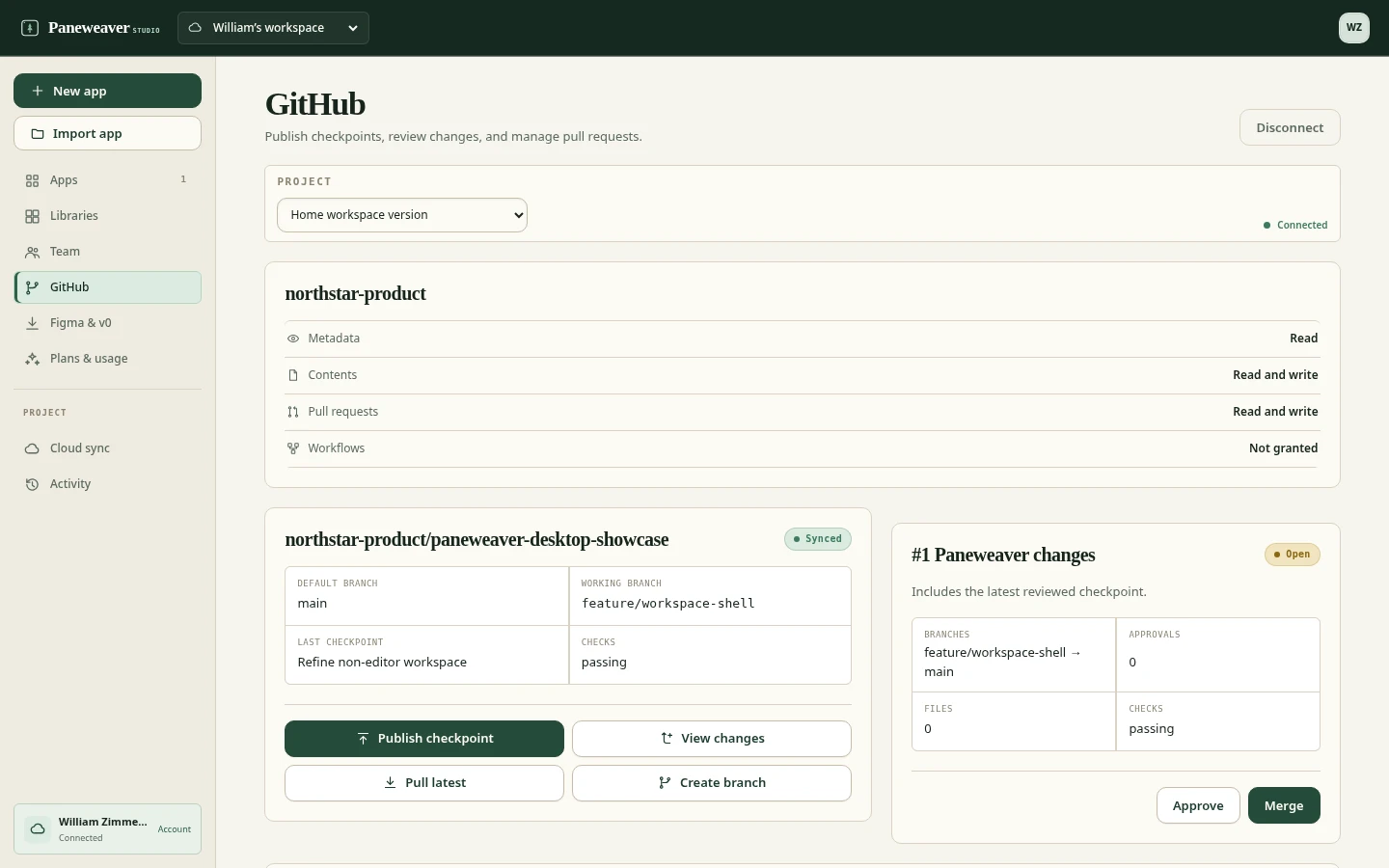Click the download icon on Pull latest
1389x868 pixels.
pos(390,783)
